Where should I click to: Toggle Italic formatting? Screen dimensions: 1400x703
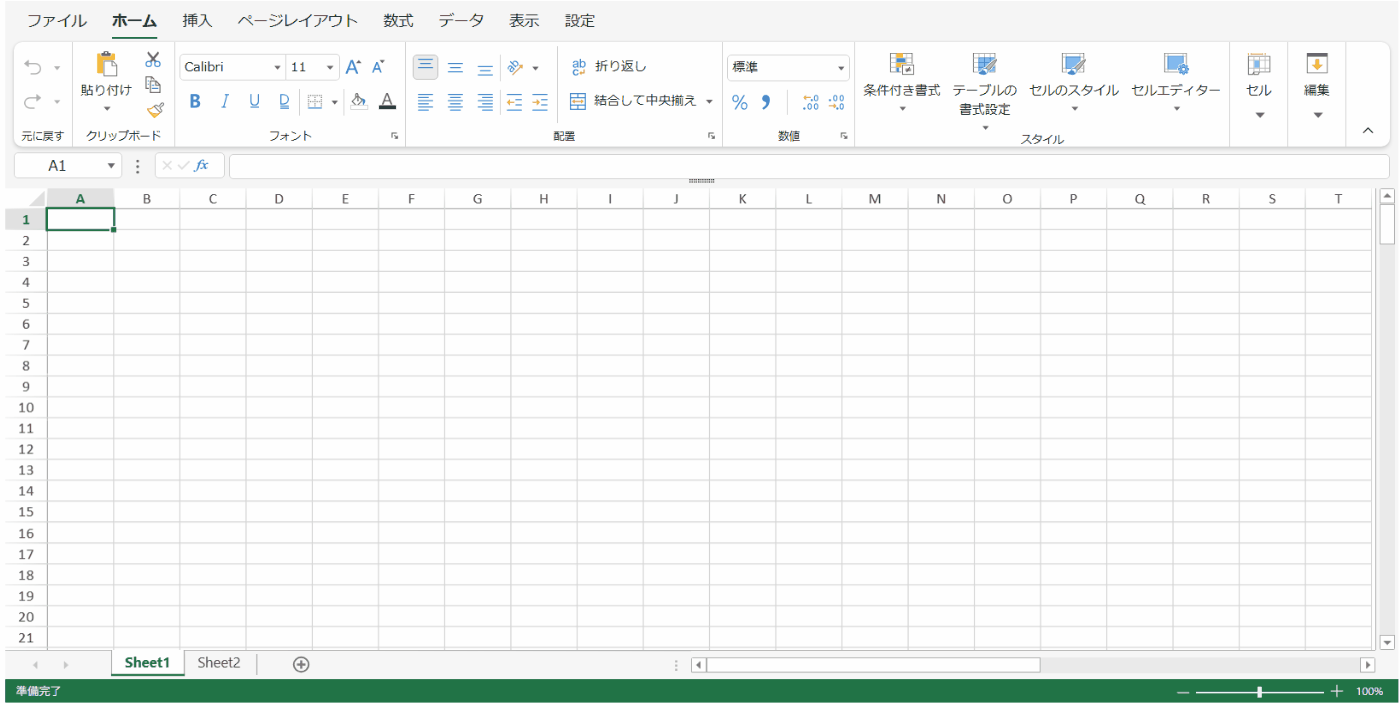click(x=225, y=101)
